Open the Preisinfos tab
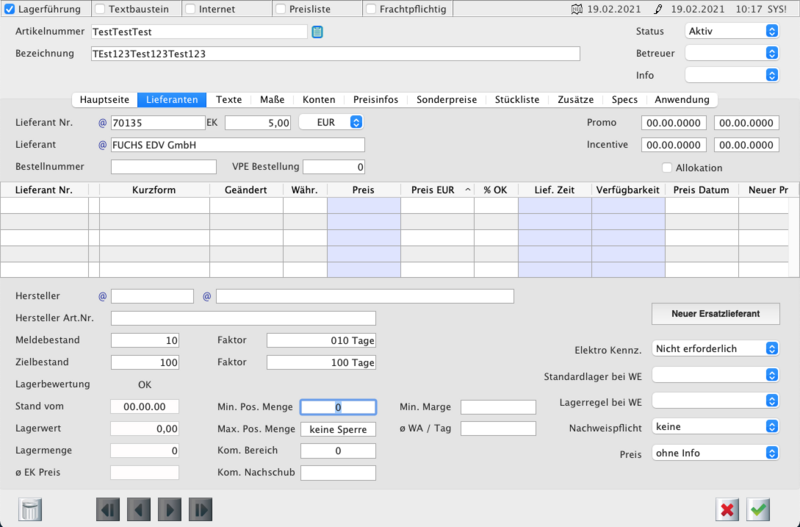 coord(377,99)
